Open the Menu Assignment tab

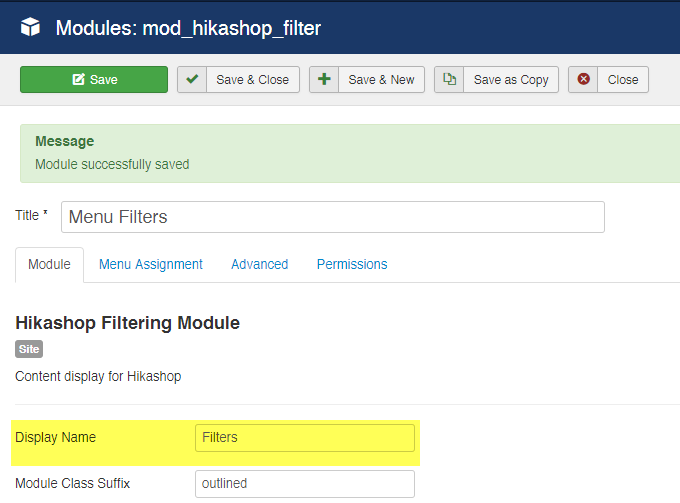coord(150,265)
